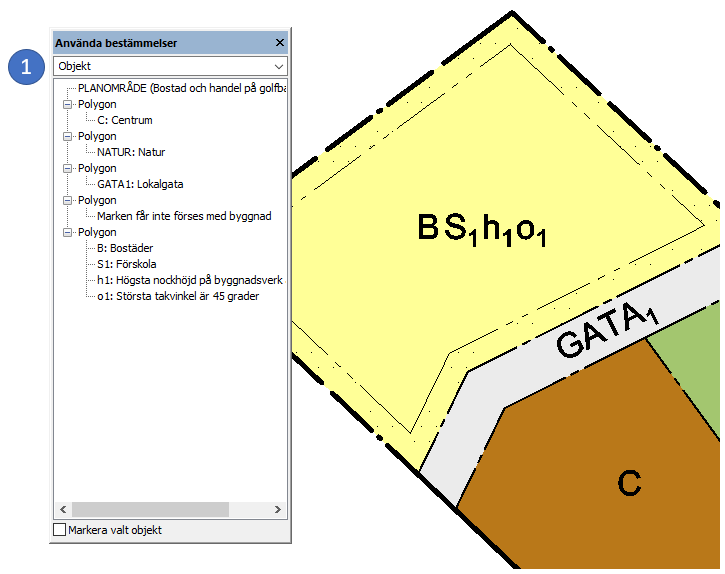Choose the GATA1: Lokalgata entry
725x574 pixels.
coord(140,184)
